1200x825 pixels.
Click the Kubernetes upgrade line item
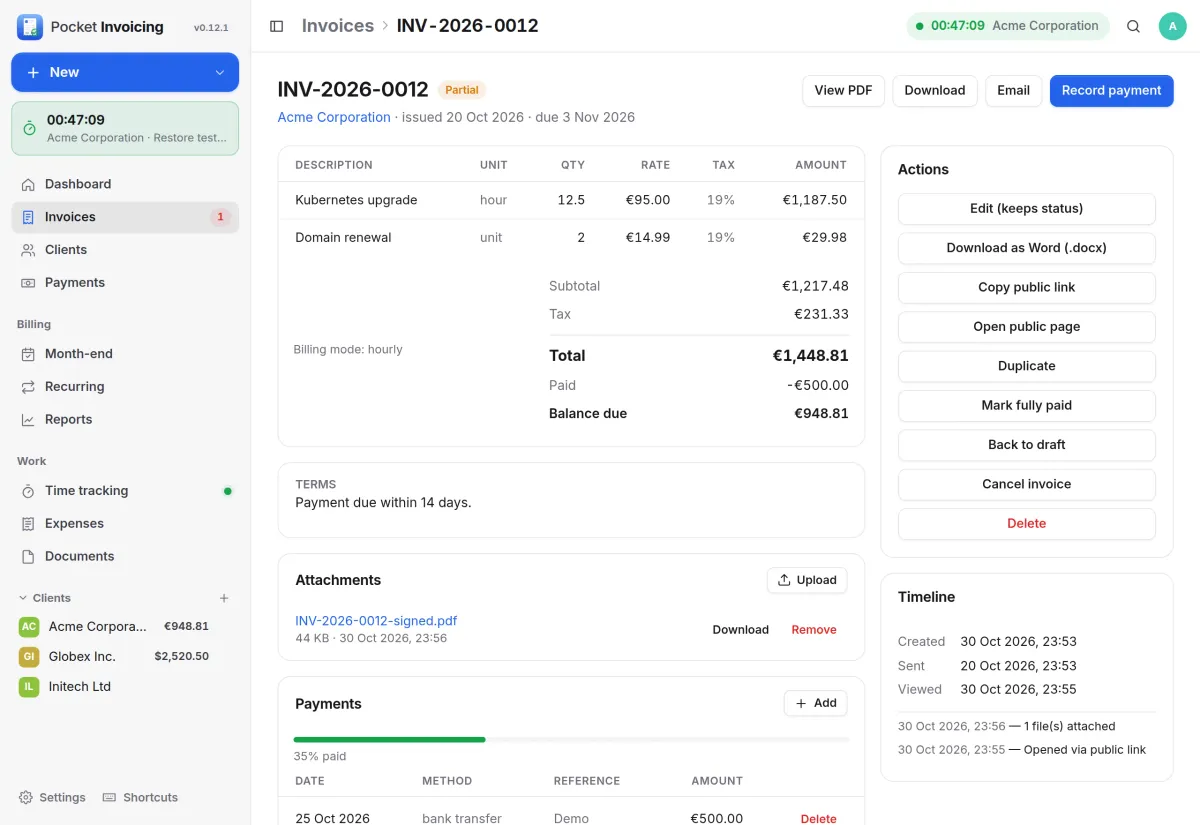click(x=571, y=200)
